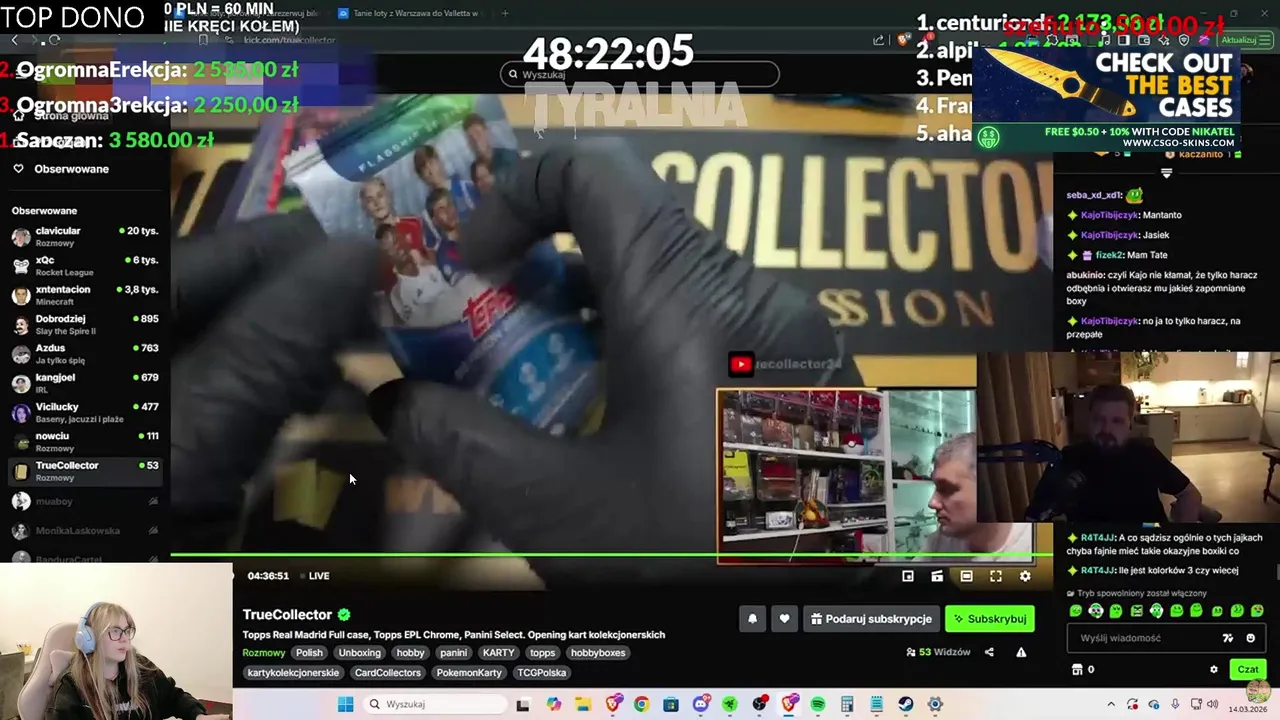Select the TCGPolska tag
Image resolution: width=1280 pixels, height=720 pixels.
coord(541,673)
